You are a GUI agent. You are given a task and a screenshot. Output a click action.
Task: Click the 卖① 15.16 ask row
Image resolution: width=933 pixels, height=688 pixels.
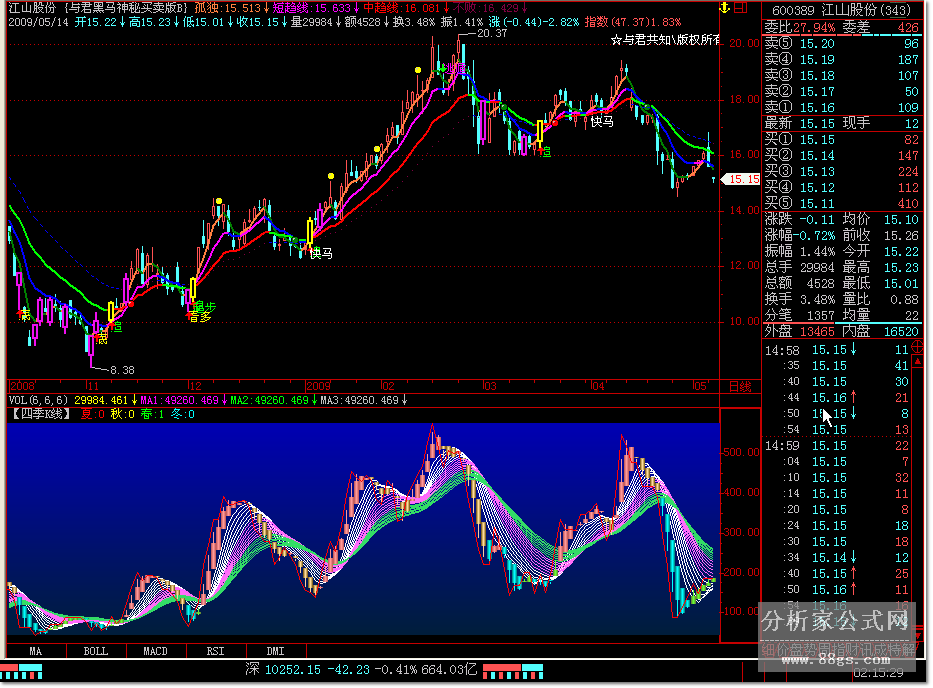841,108
